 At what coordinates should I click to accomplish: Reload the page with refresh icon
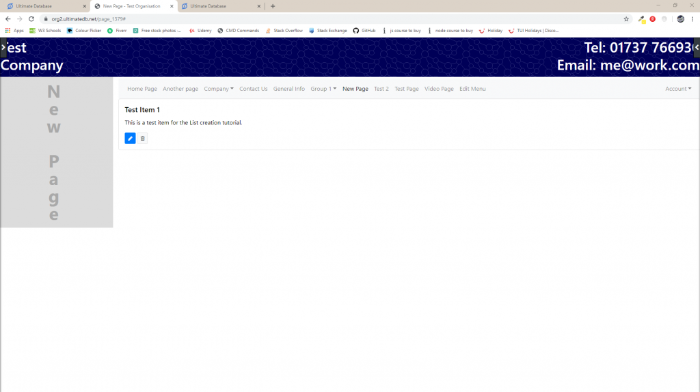pyautogui.click(x=31, y=19)
